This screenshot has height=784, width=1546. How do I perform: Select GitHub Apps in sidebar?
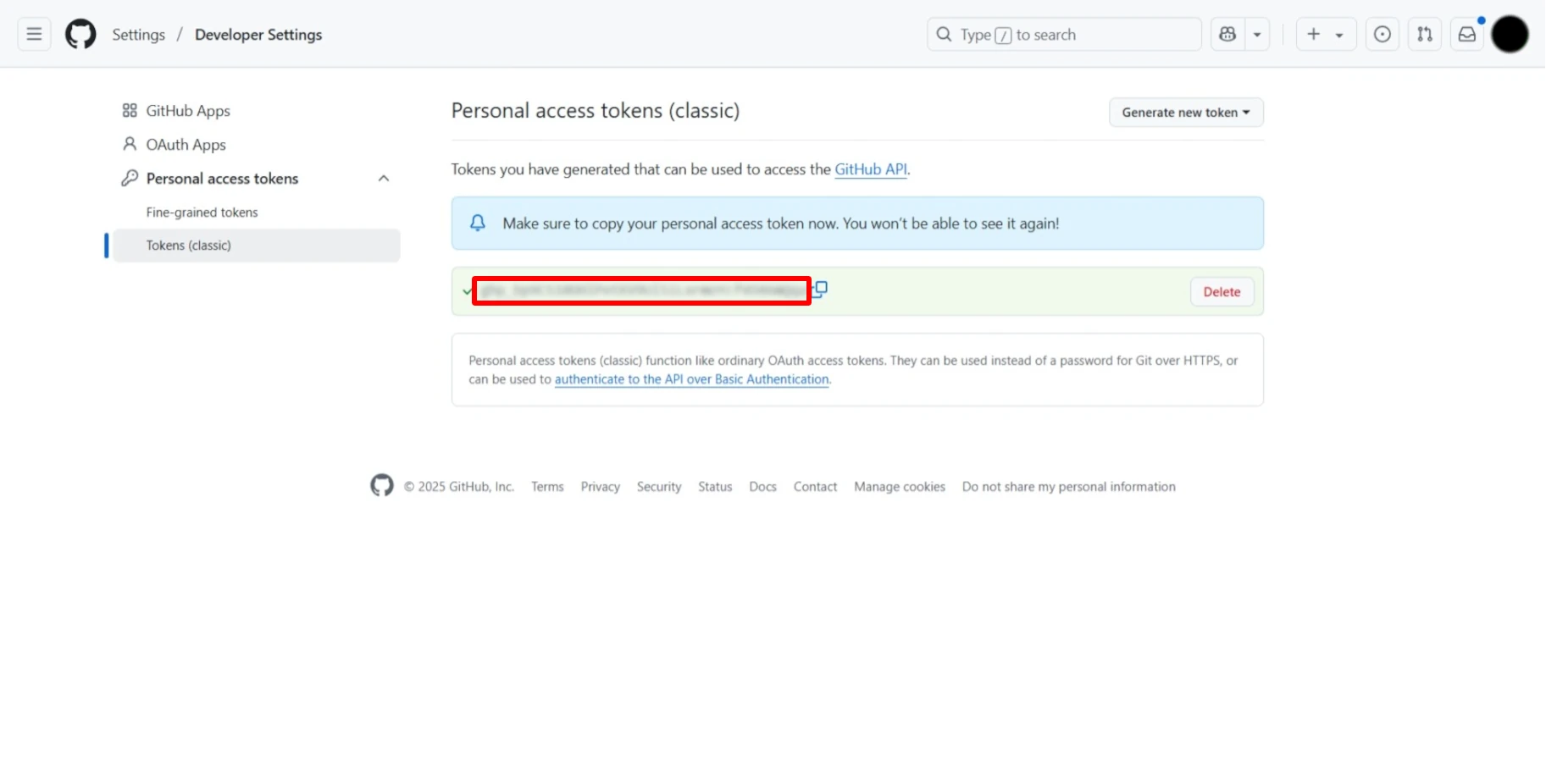(x=187, y=111)
